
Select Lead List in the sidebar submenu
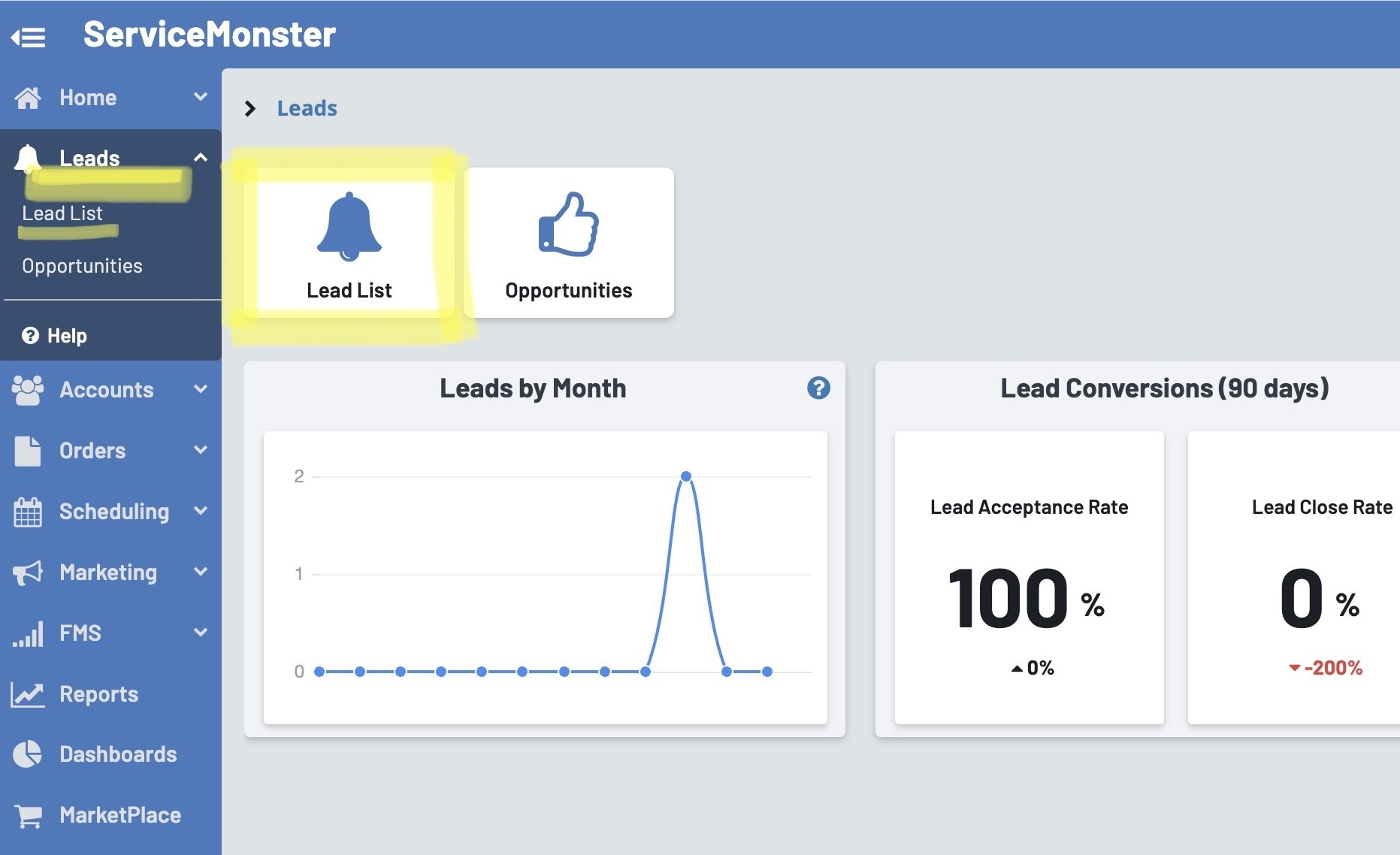pyautogui.click(x=62, y=213)
